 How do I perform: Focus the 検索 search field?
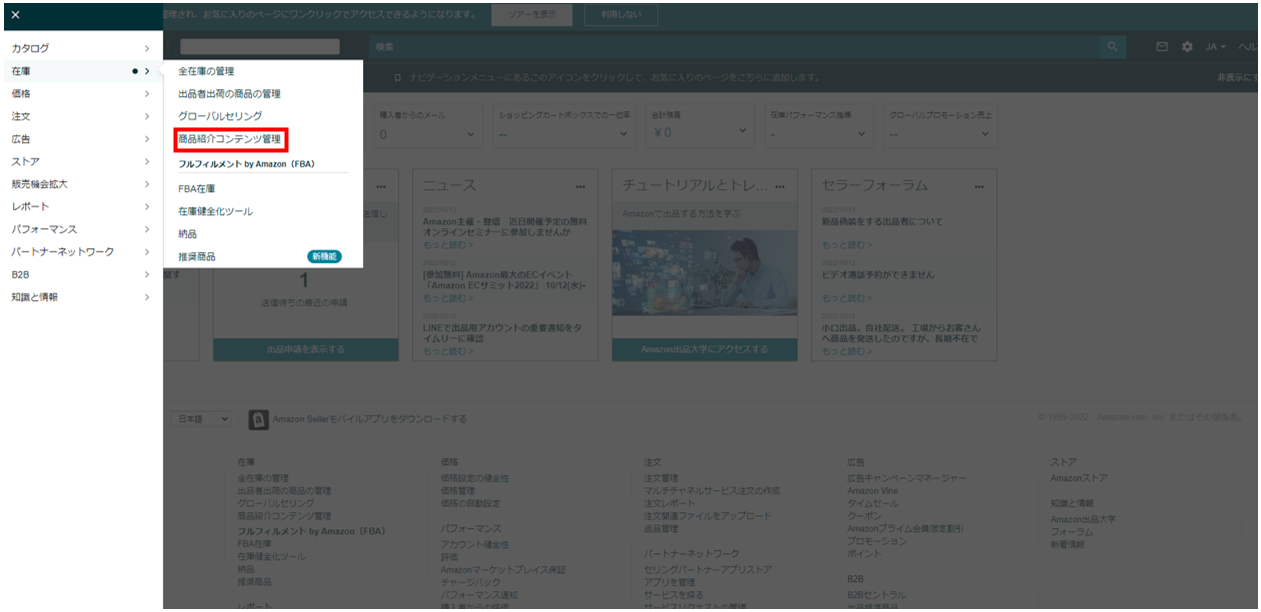(734, 47)
